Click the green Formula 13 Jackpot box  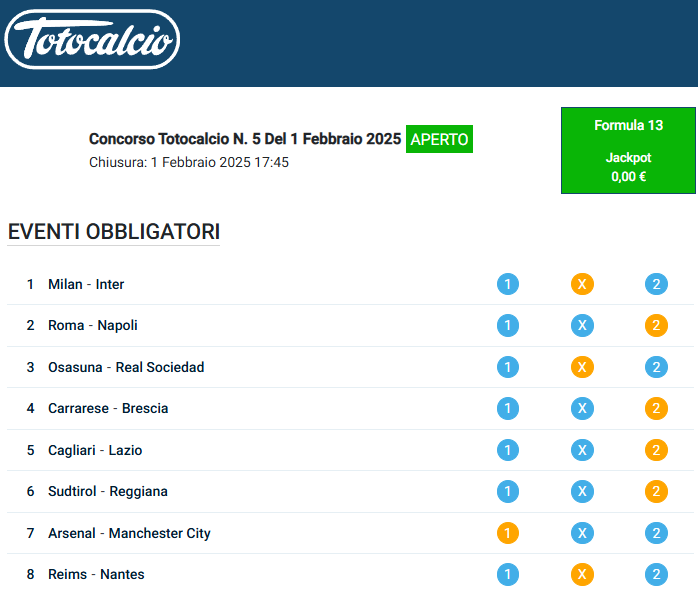628,150
